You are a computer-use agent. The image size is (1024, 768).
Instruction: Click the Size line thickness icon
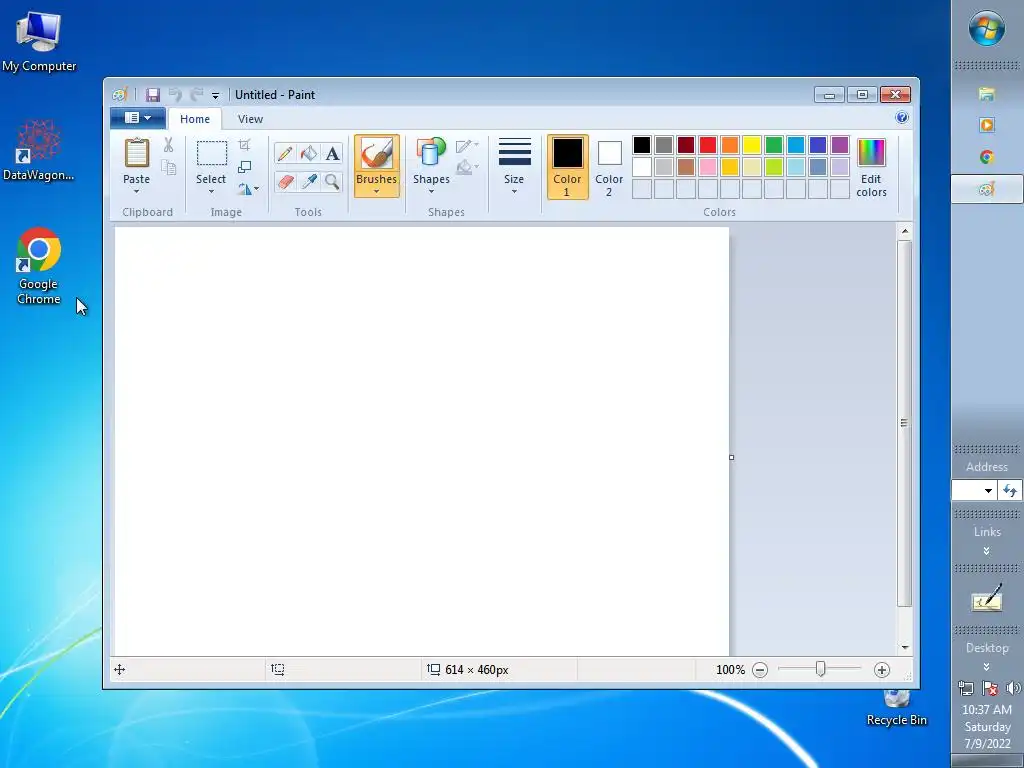coord(514,153)
